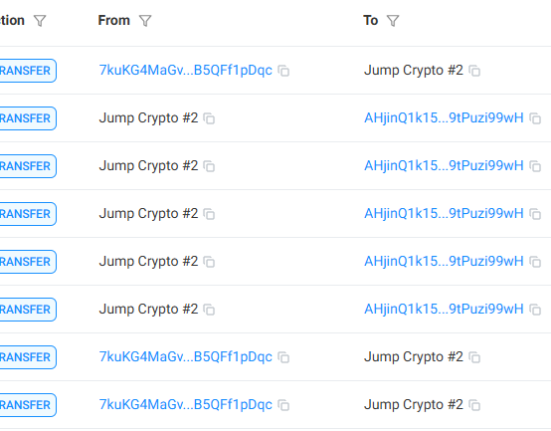This screenshot has height=431, width=551.
Task: Copy Jump Crypto #2 From address in third row
Action: coord(209,166)
